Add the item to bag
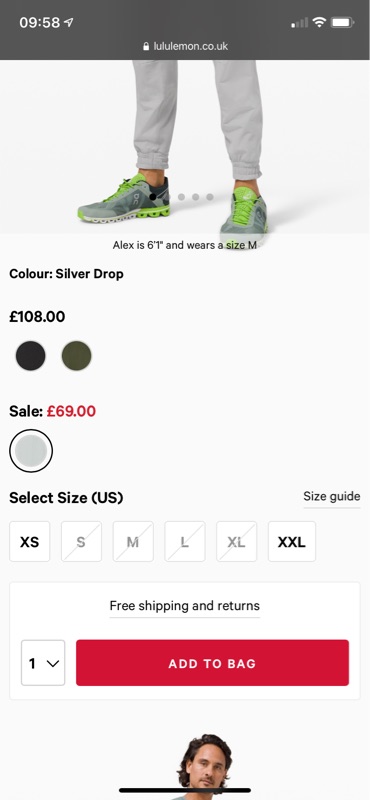The image size is (370, 800). pyautogui.click(x=212, y=663)
